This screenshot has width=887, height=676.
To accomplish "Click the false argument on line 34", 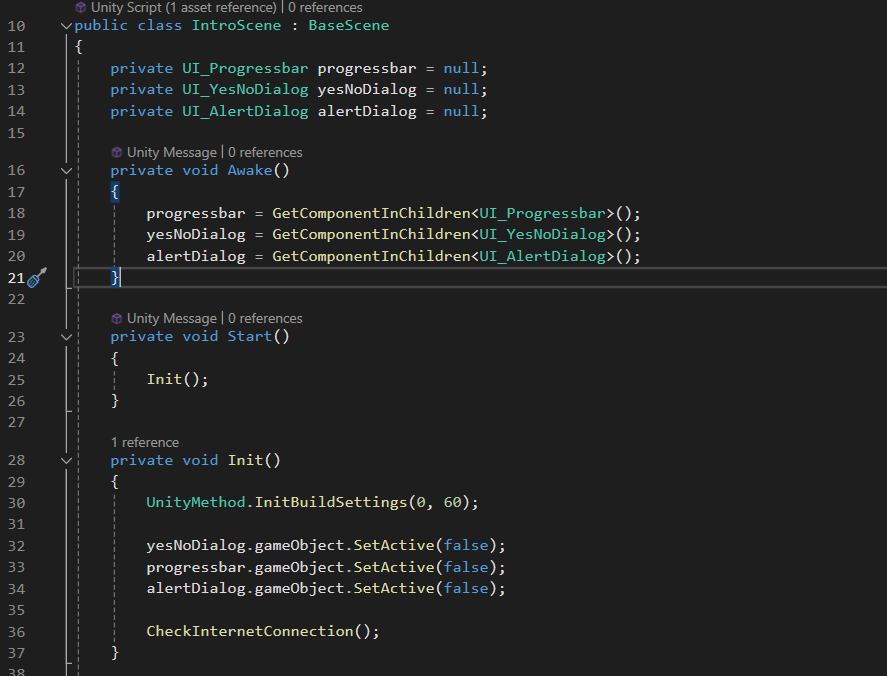I will coord(466,588).
